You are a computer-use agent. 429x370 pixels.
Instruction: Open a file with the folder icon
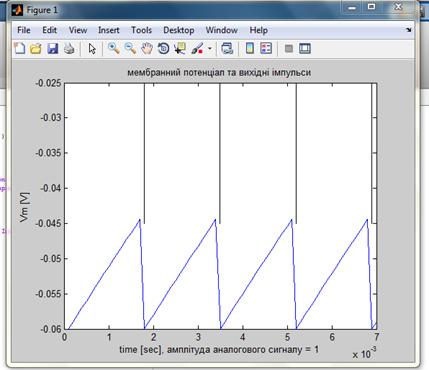[36, 49]
